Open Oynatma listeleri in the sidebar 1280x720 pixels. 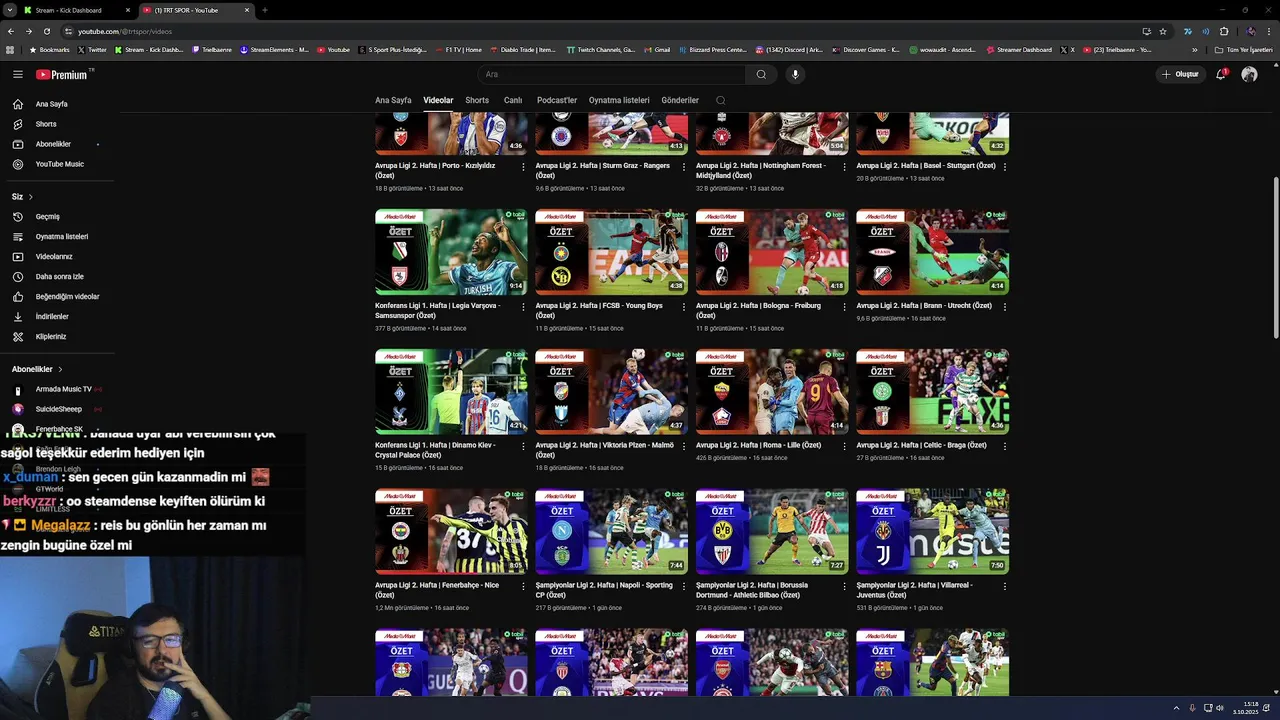point(62,237)
